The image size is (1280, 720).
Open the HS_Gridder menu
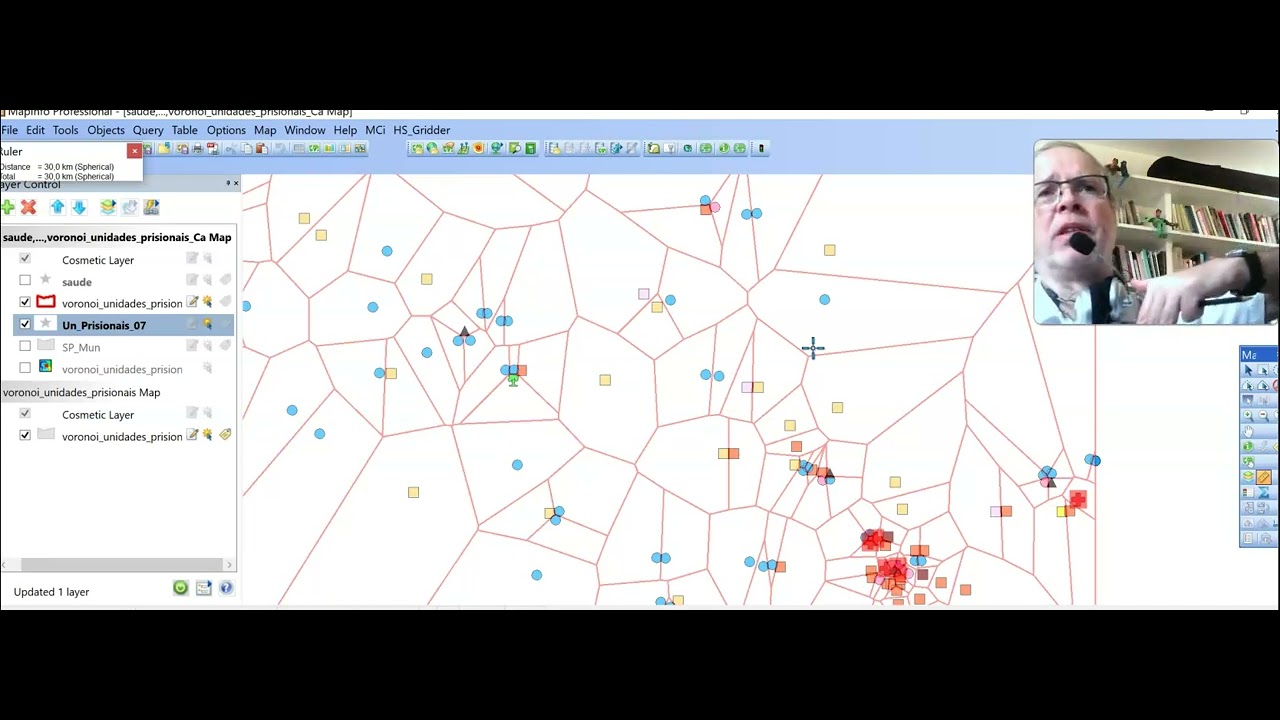pos(421,130)
